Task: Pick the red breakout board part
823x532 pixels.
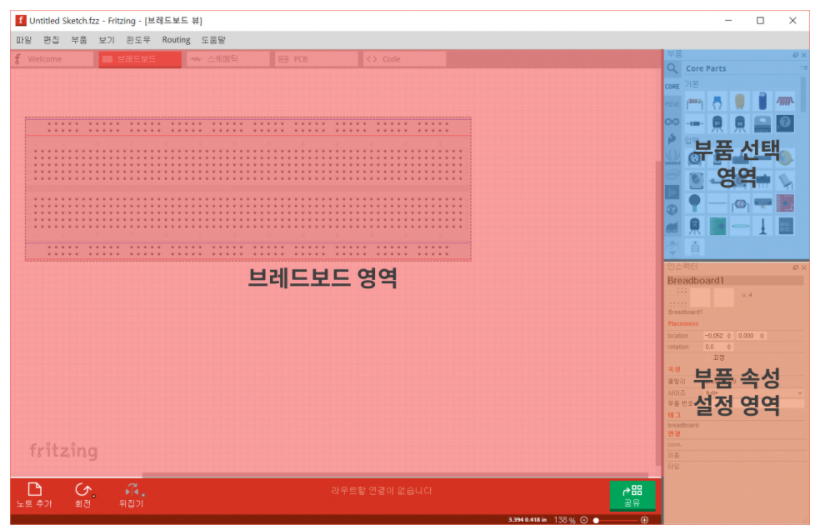Action: pyautogui.click(x=785, y=202)
